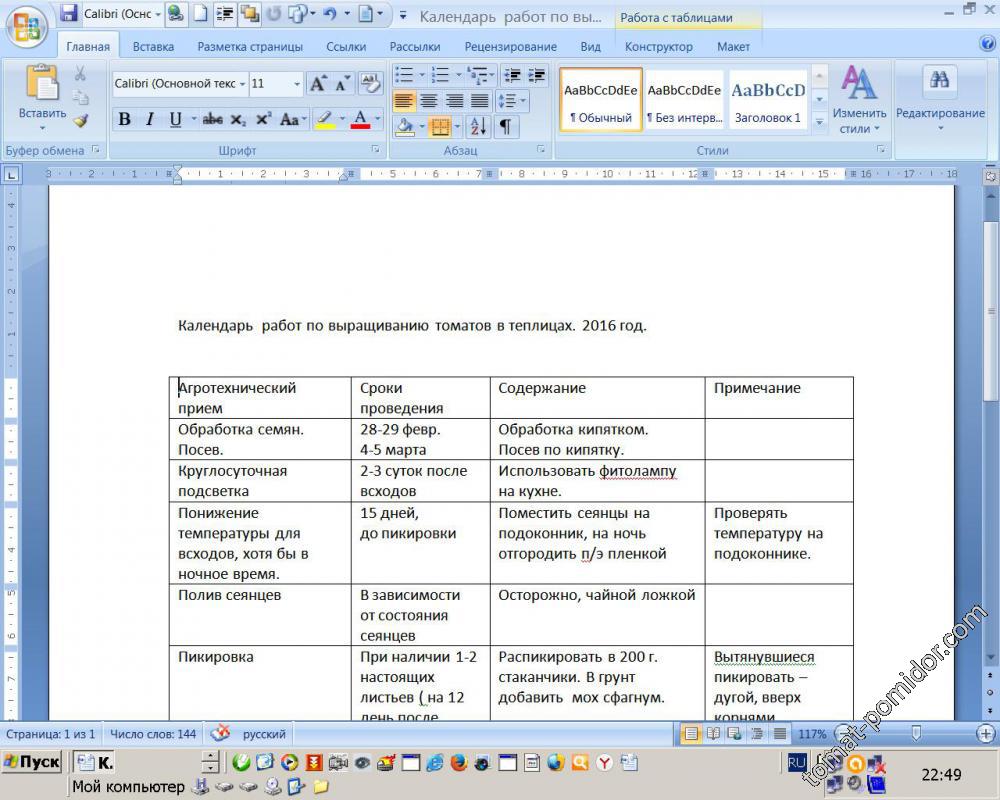The width and height of the screenshot is (1000, 800).
Task: Launch Internet Explorer from the taskbar
Action: (435, 762)
